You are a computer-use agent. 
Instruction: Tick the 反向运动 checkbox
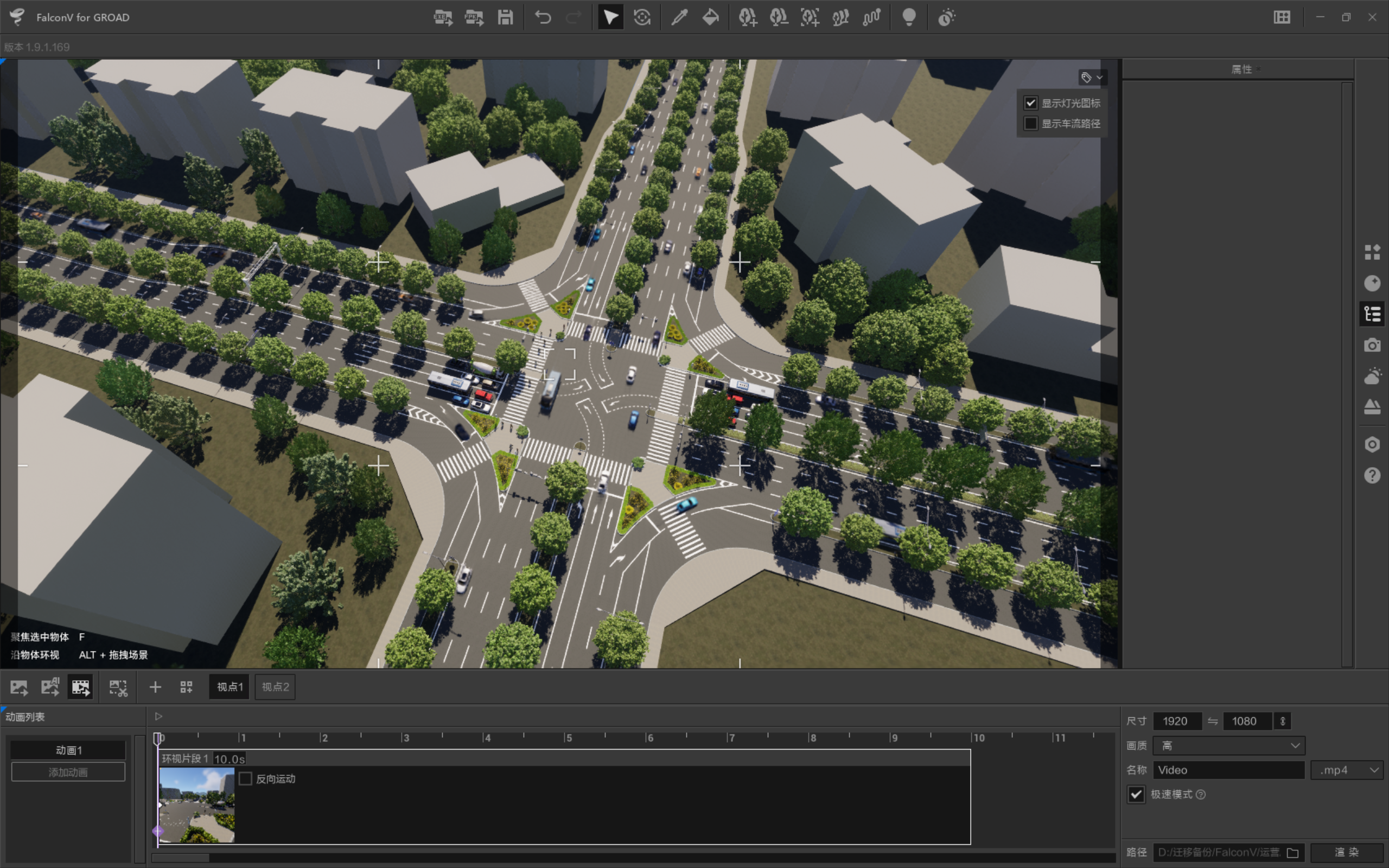[246, 779]
